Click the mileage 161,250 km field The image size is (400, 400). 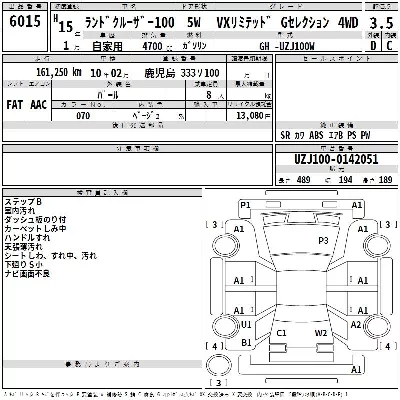[x=59, y=72]
